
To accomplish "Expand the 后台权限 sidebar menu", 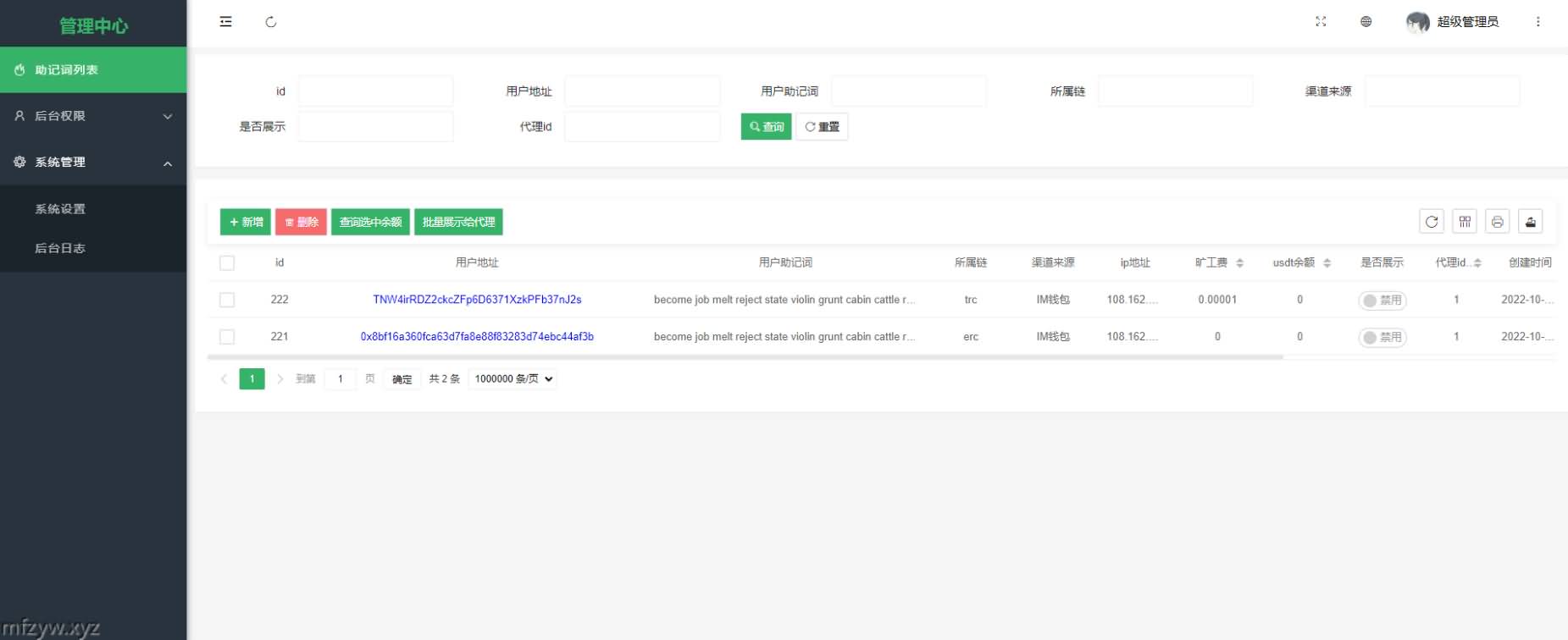I will click(93, 116).
